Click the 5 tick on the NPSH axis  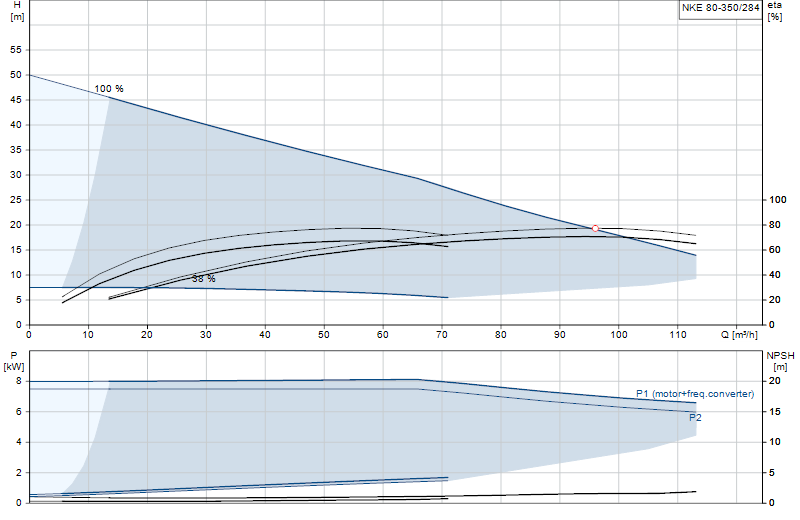[771, 473]
